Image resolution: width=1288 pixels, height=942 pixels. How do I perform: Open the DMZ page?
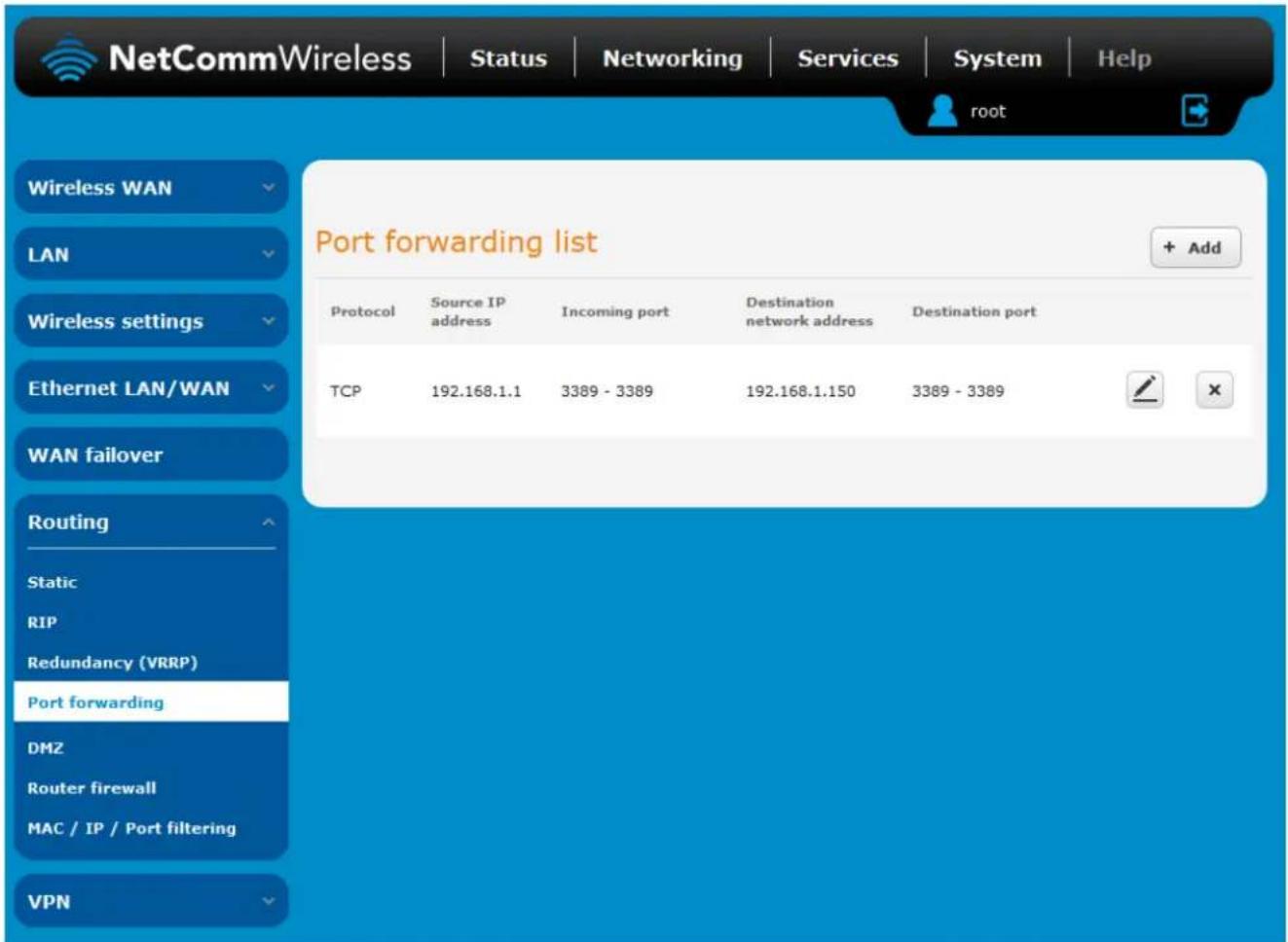click(x=46, y=747)
